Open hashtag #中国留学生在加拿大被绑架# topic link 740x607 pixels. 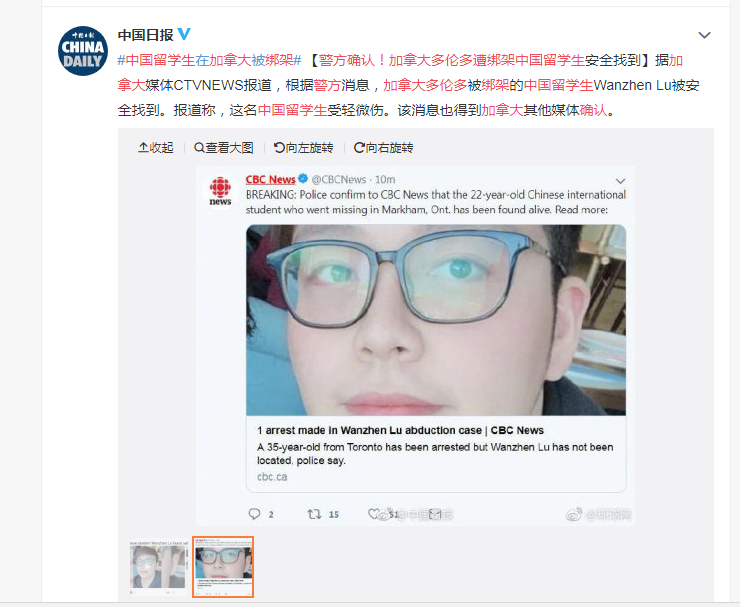(x=209, y=60)
